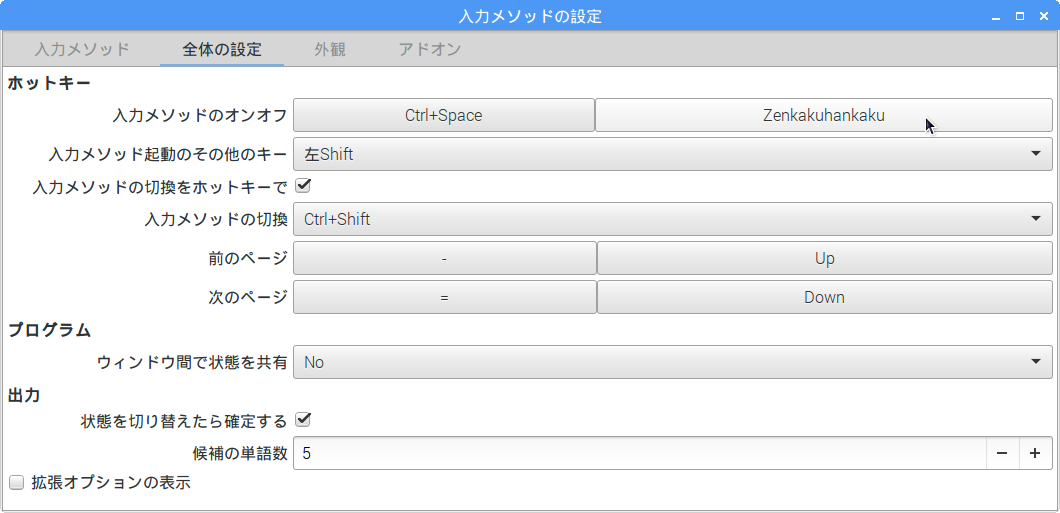Maximize the 入力メソッドの設定 window
The image size is (1060, 513).
tap(1020, 16)
